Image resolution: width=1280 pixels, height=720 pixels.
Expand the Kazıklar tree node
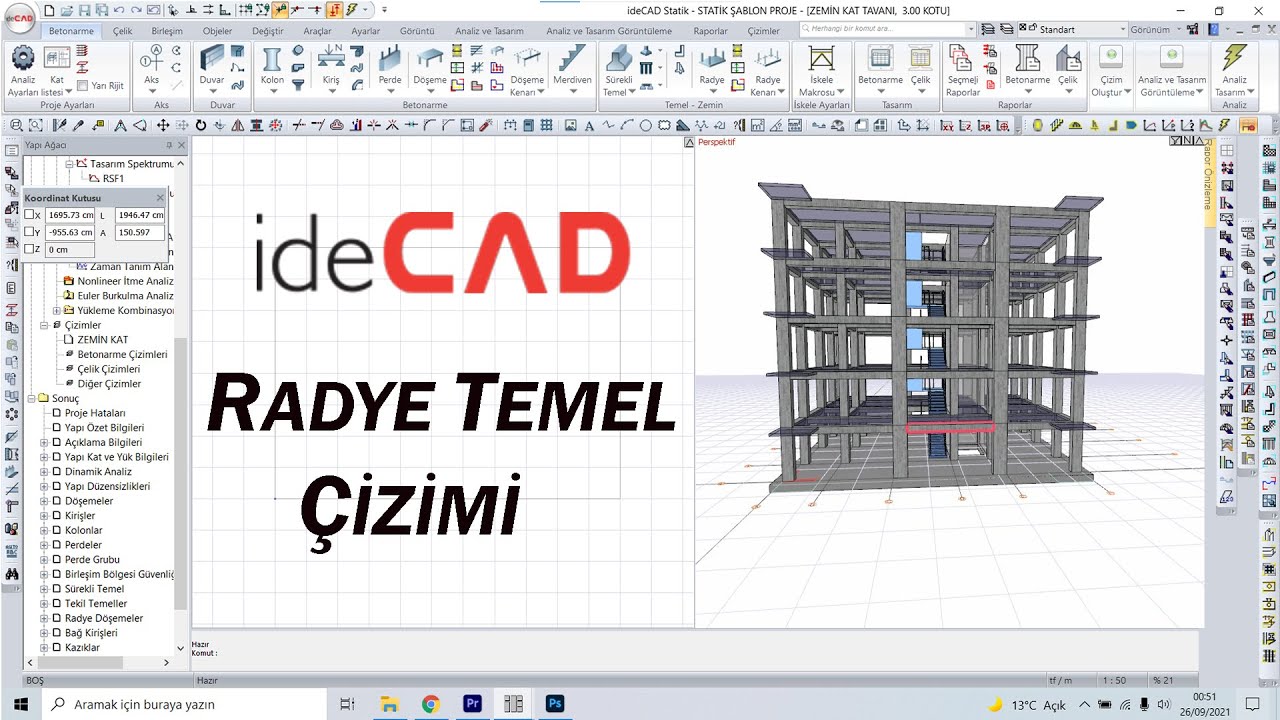click(x=44, y=648)
